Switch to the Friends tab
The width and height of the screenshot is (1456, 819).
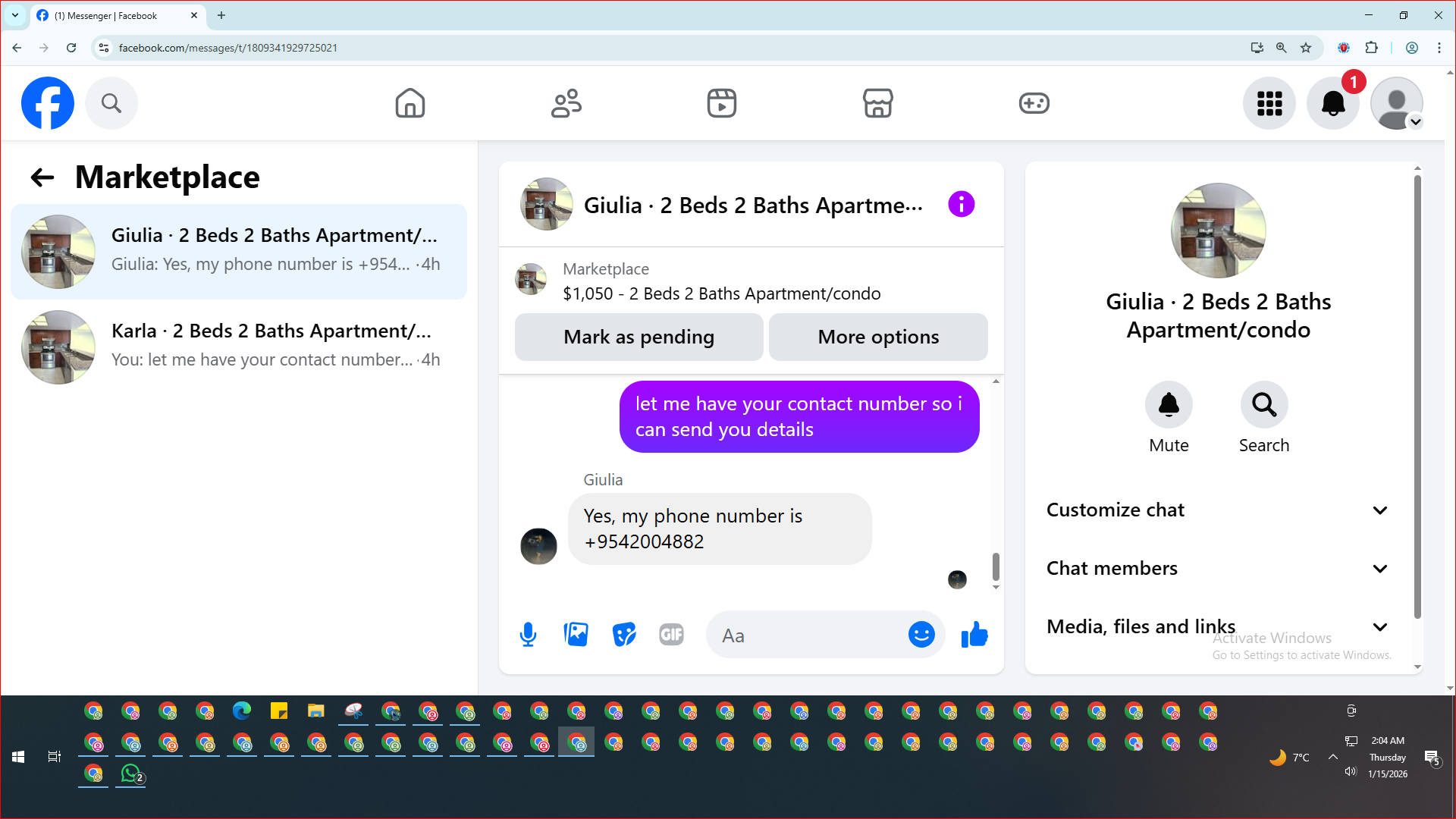point(566,103)
